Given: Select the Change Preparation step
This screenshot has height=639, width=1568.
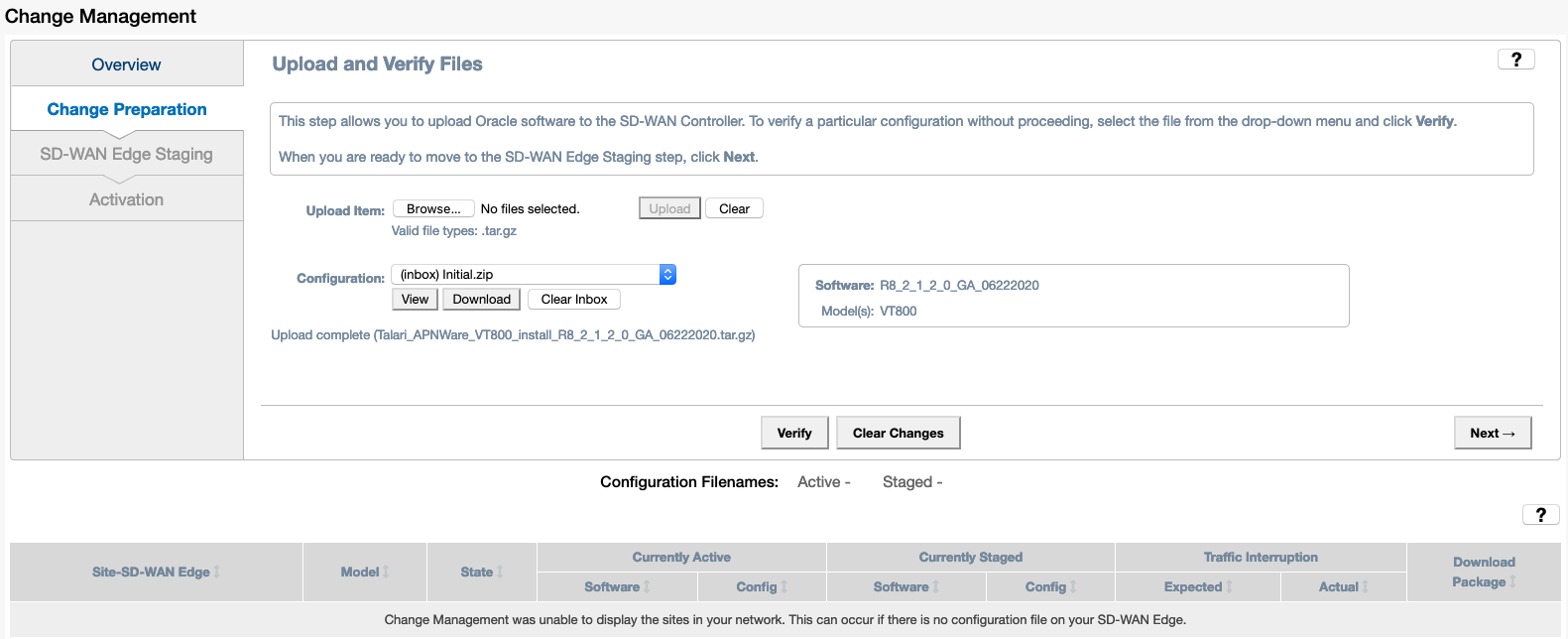Looking at the screenshot, I should click(127, 109).
